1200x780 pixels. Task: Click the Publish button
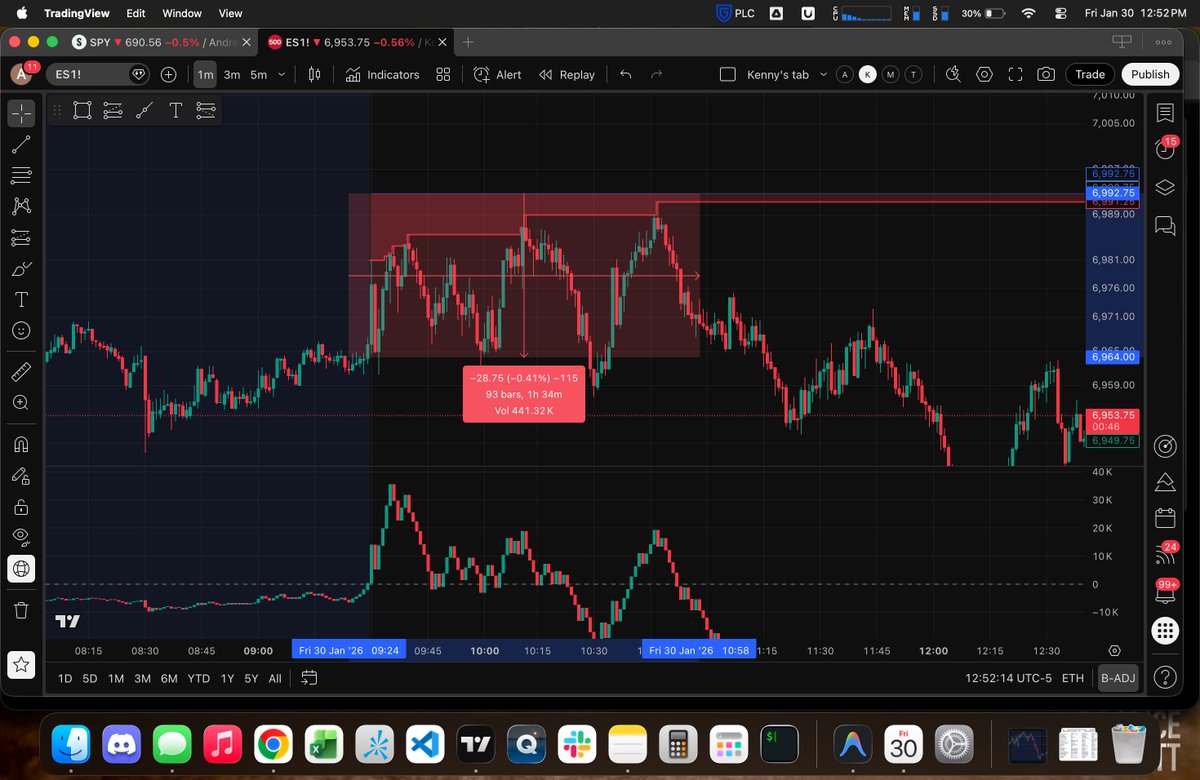click(x=1150, y=74)
